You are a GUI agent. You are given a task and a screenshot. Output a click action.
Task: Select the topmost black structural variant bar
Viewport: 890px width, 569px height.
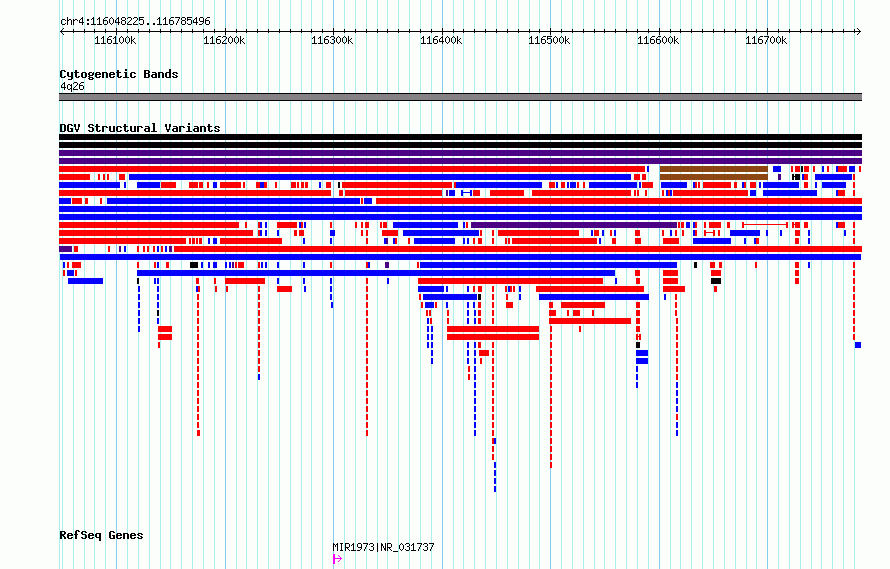click(460, 137)
